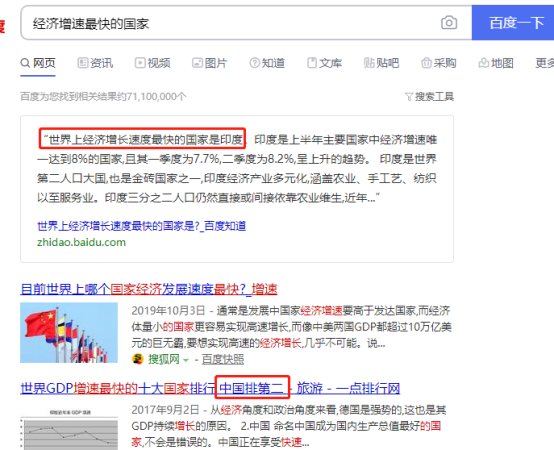Click featured snippet text about 印度
Viewport: 554px width, 450px height.
(x=237, y=168)
